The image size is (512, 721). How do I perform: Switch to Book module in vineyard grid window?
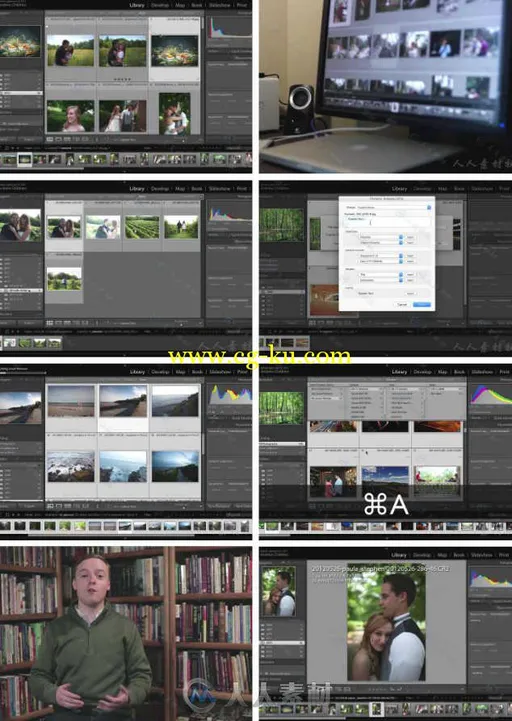pyautogui.click(x=197, y=189)
